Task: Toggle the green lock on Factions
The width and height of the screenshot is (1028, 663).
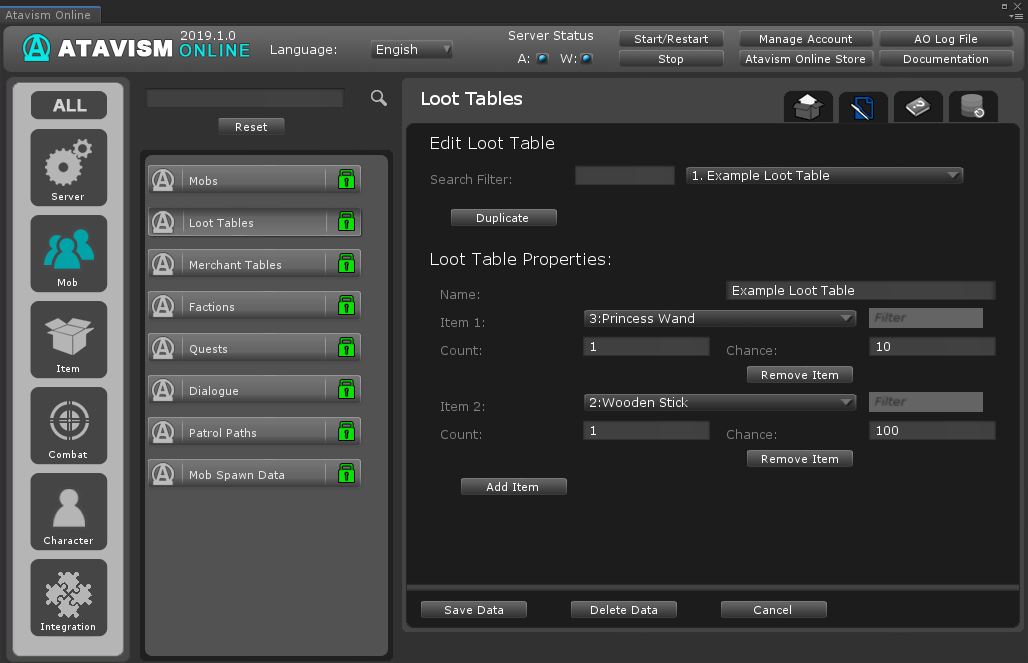Action: click(346, 306)
